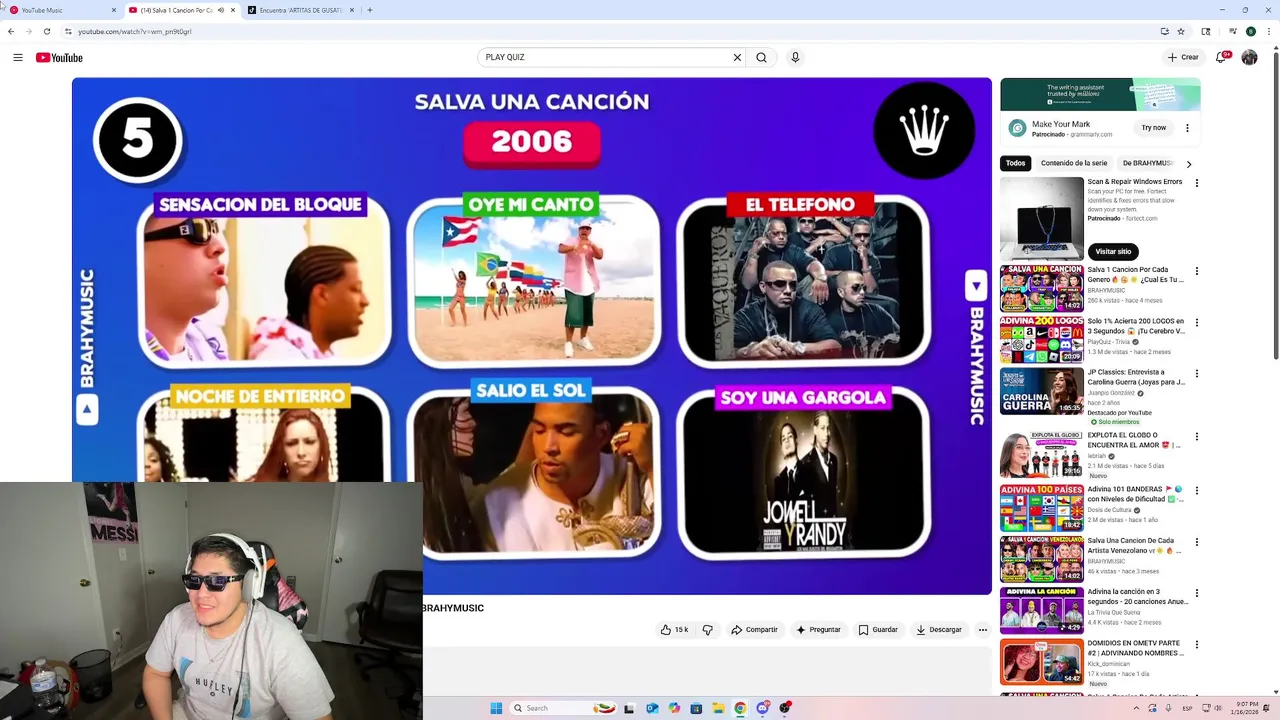Open the Crear button
The width and height of the screenshot is (1280, 720).
pyautogui.click(x=1183, y=57)
